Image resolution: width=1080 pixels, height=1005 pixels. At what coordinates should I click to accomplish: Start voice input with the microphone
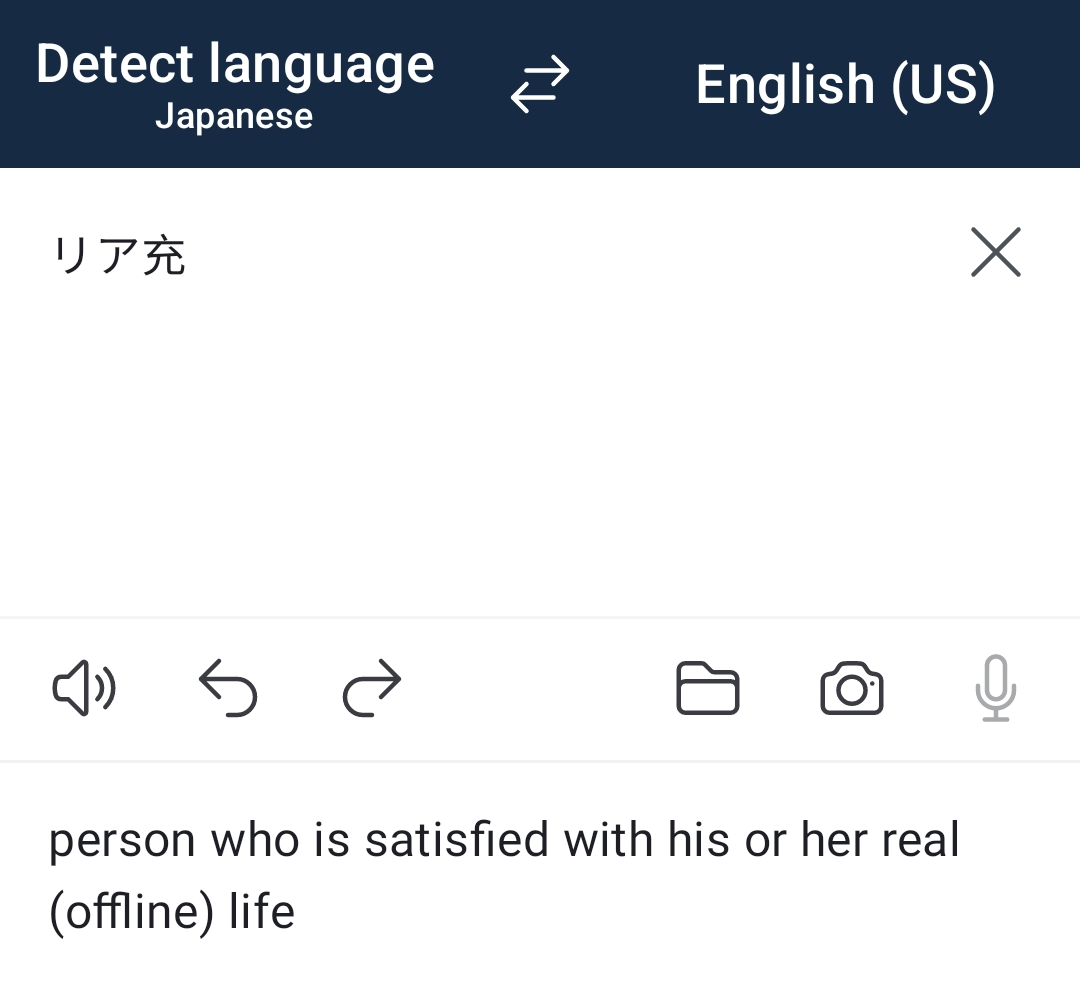[x=996, y=688]
